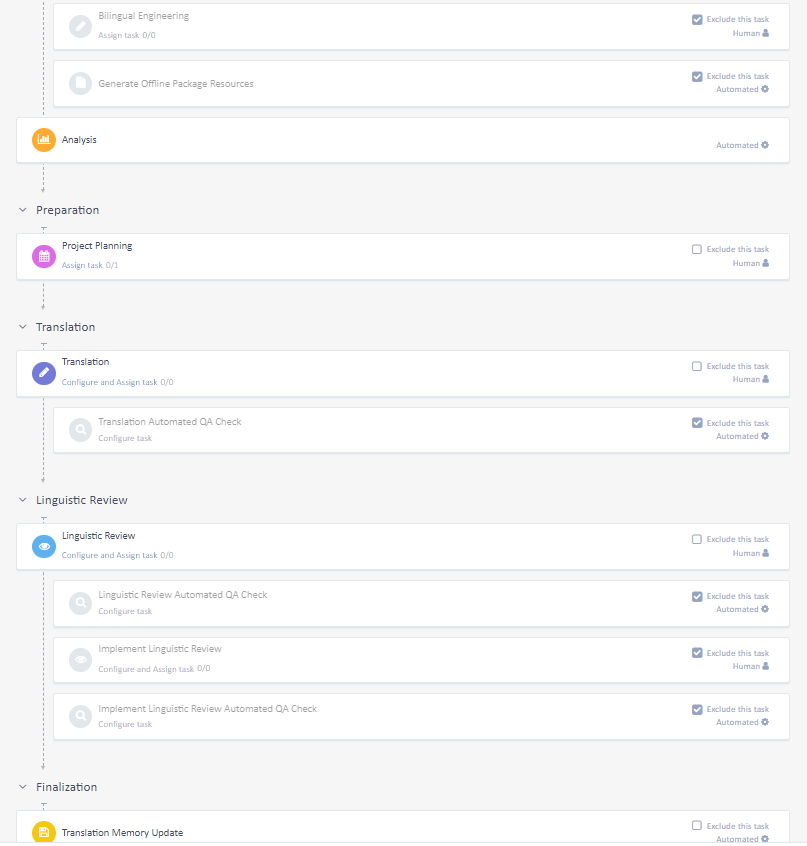
Task: Collapse the Linguistic Review section
Action: [23, 500]
